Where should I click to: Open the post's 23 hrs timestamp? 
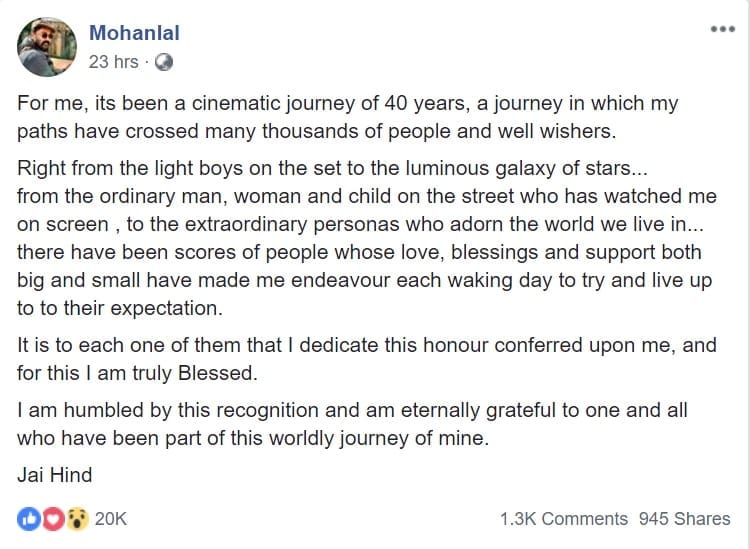pyautogui.click(x=113, y=62)
